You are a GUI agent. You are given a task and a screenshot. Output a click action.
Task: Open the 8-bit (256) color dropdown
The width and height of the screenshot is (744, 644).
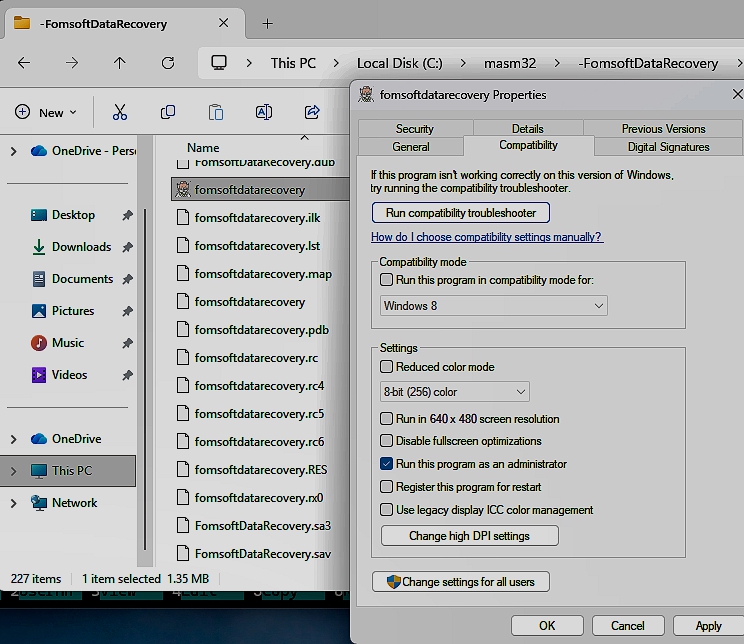[455, 392]
